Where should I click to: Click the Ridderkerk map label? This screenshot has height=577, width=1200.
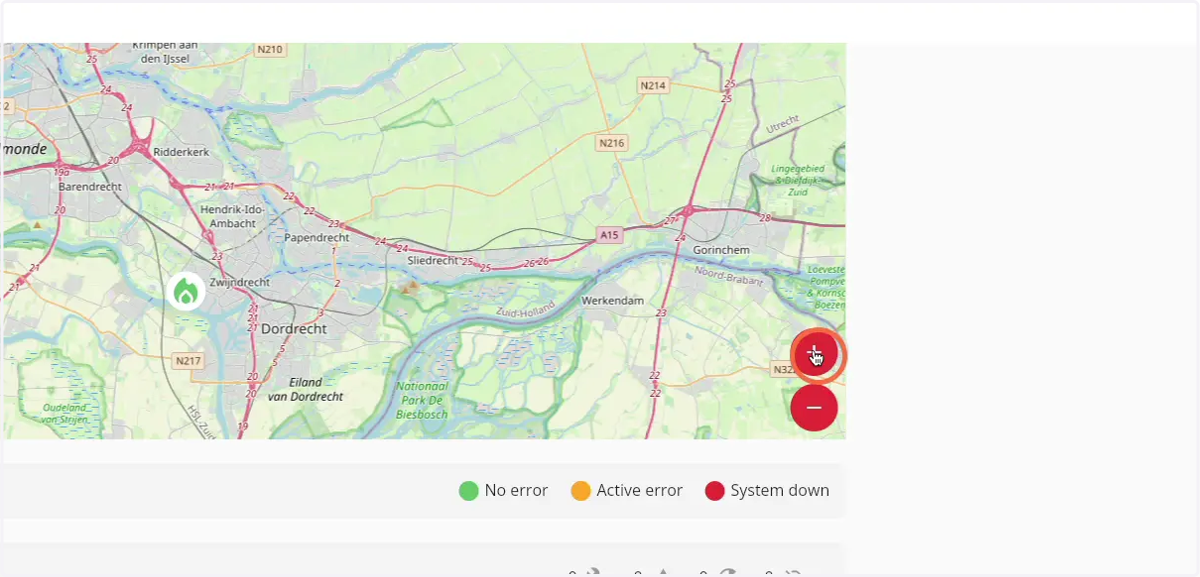pyautogui.click(x=182, y=152)
